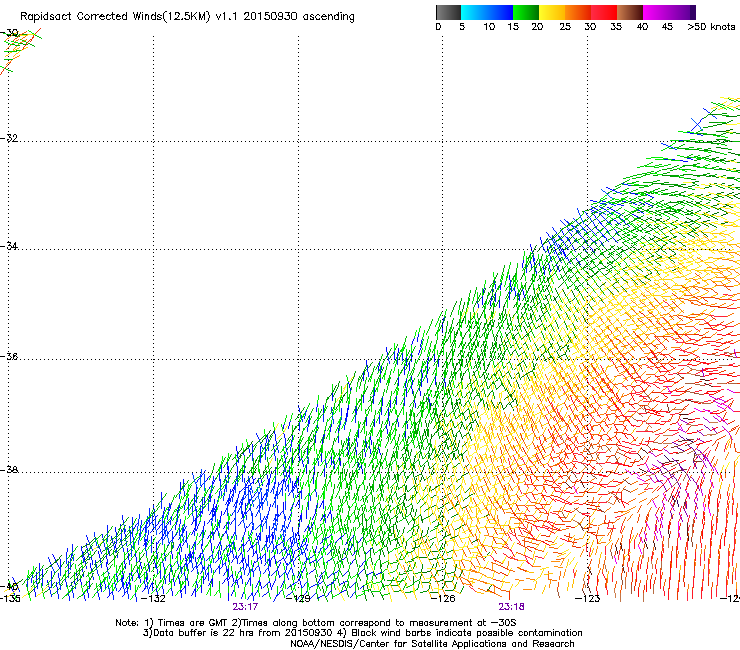
Task: Click the yellow 20-25 knots legend segment
Action: [x=552, y=12]
